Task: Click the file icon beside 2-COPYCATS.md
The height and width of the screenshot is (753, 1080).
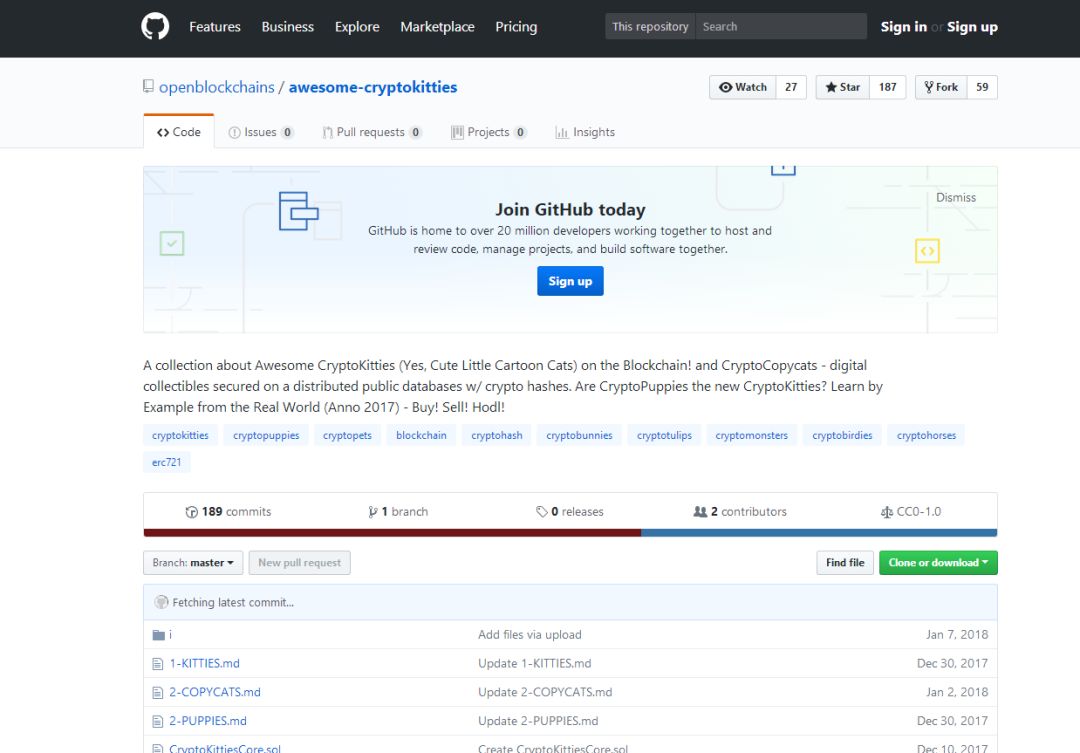Action: coord(158,692)
